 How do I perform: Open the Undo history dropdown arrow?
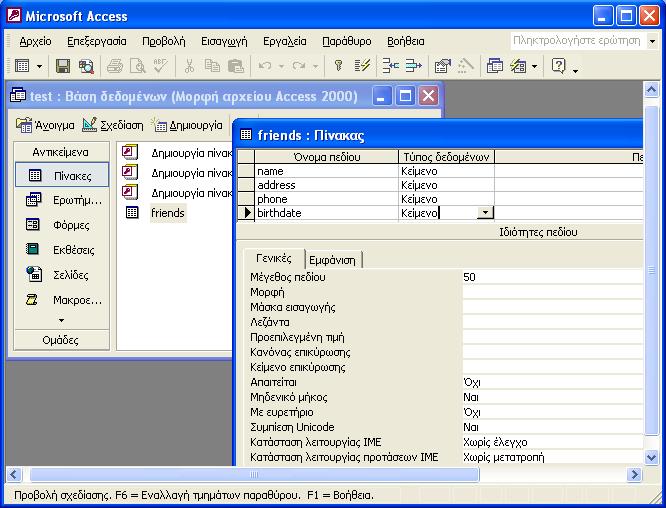[281, 66]
